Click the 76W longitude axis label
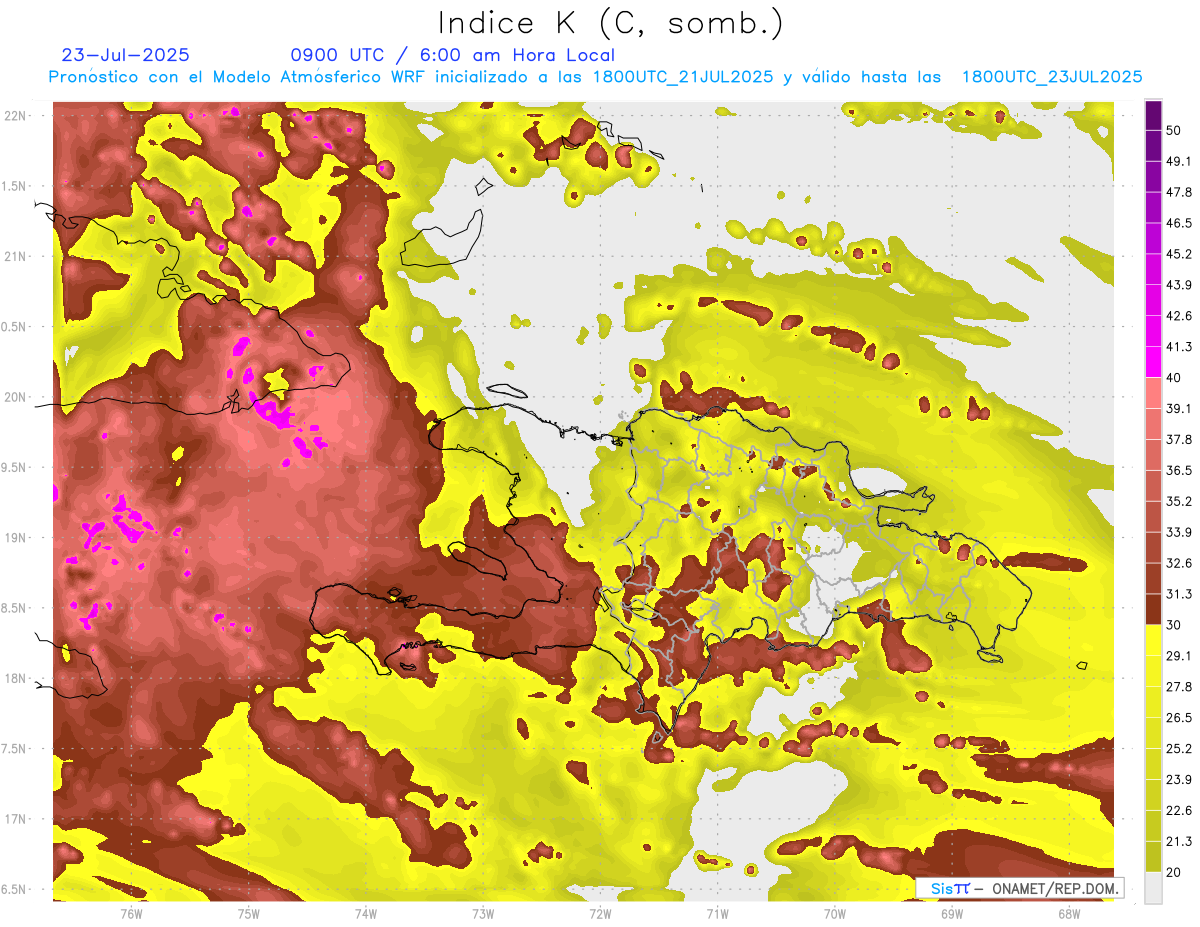1200x927 pixels. pos(131,913)
